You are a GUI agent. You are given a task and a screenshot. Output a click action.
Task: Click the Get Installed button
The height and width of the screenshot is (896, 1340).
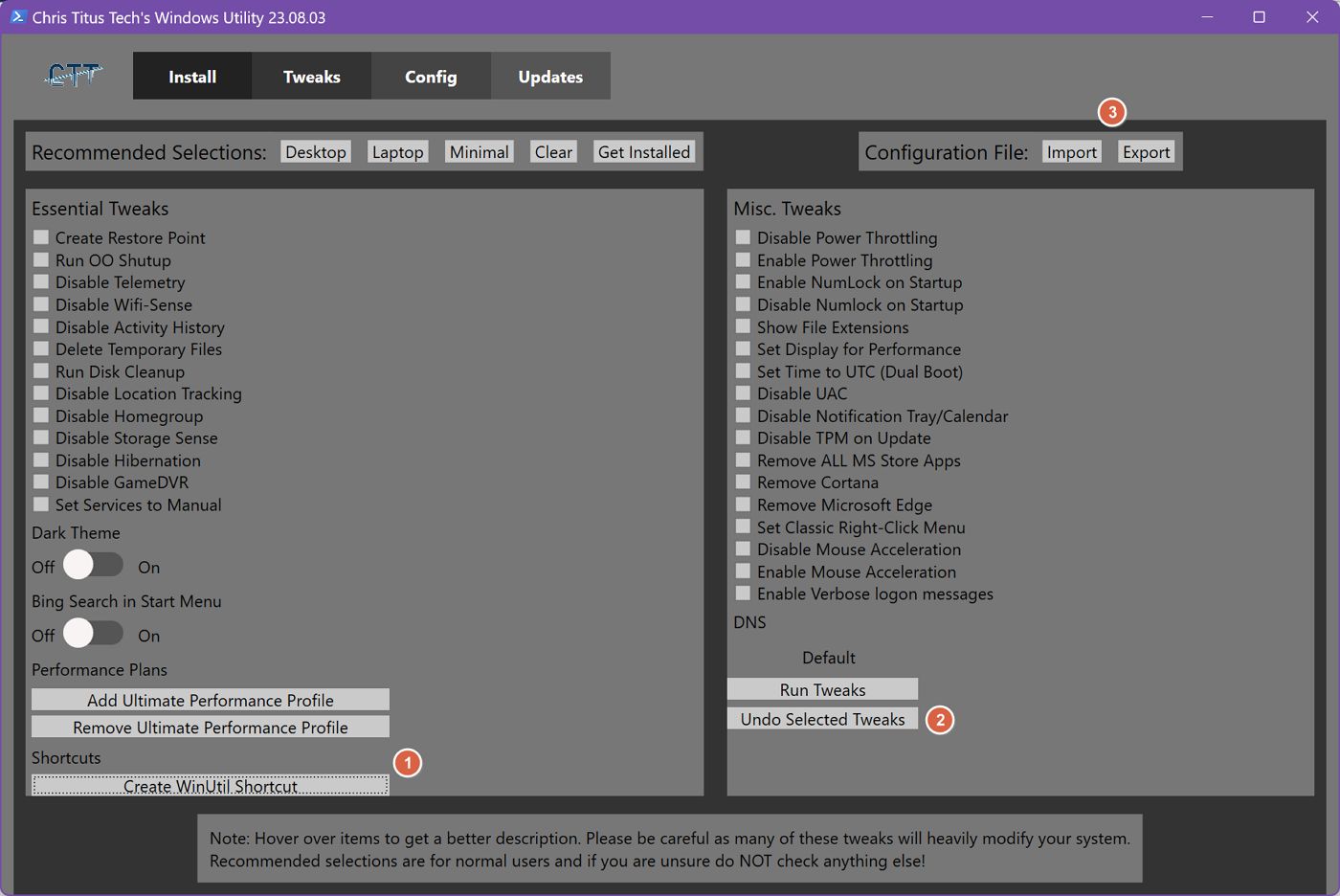pos(644,152)
